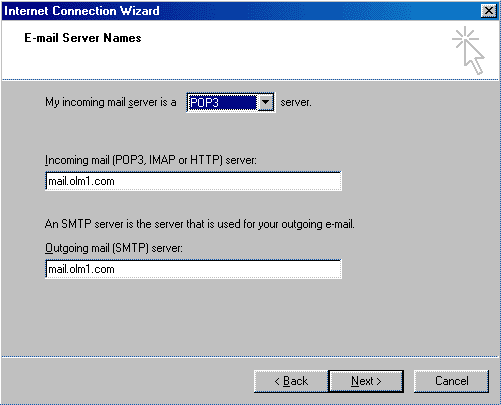501x405 pixels.
Task: Expand the incoming server type dropdown arrow
Action: 265,102
